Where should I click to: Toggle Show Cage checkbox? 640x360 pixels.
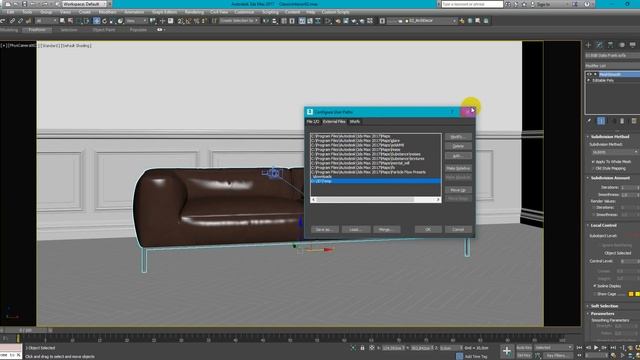coord(594,294)
